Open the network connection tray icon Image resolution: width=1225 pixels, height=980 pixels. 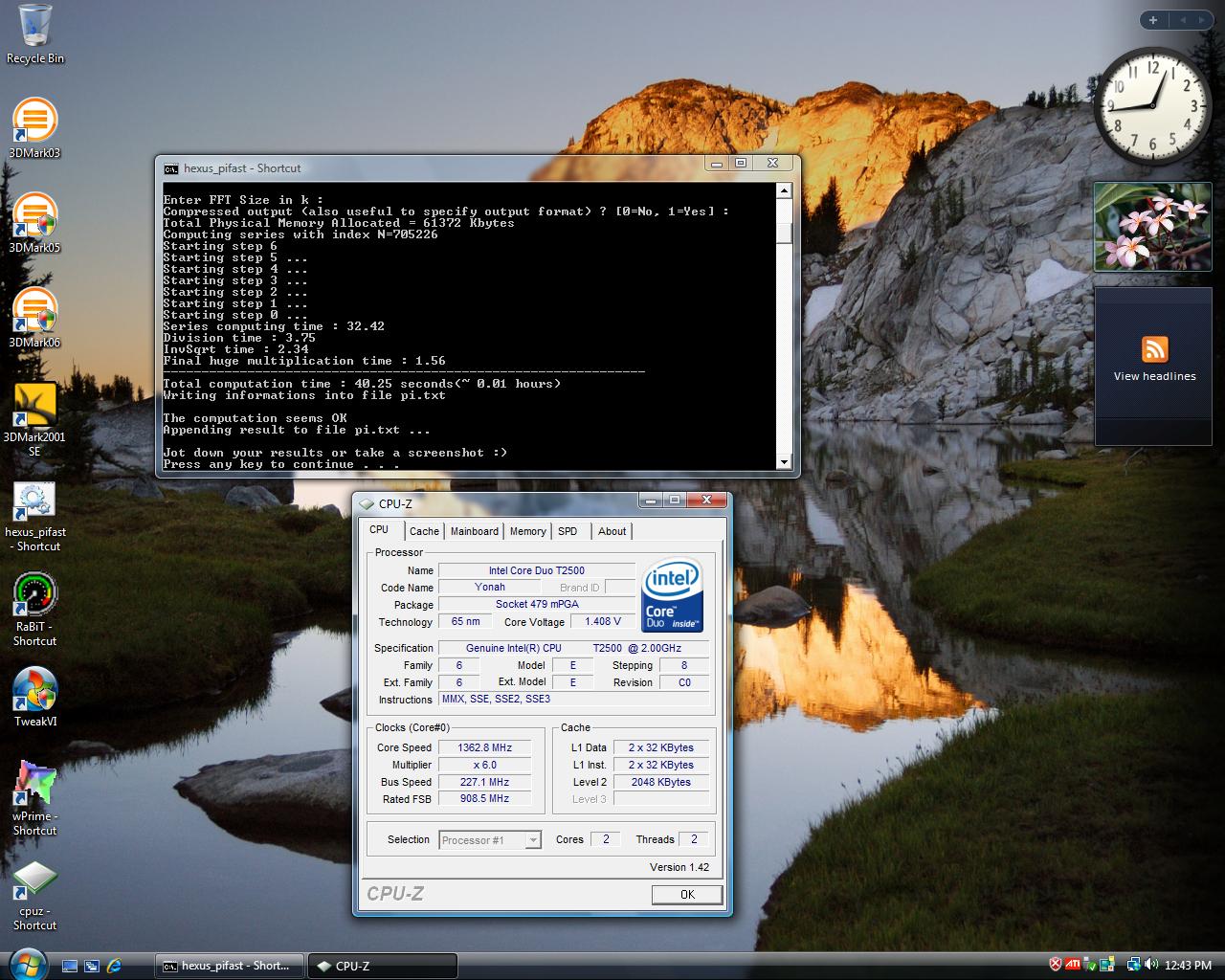1134,965
